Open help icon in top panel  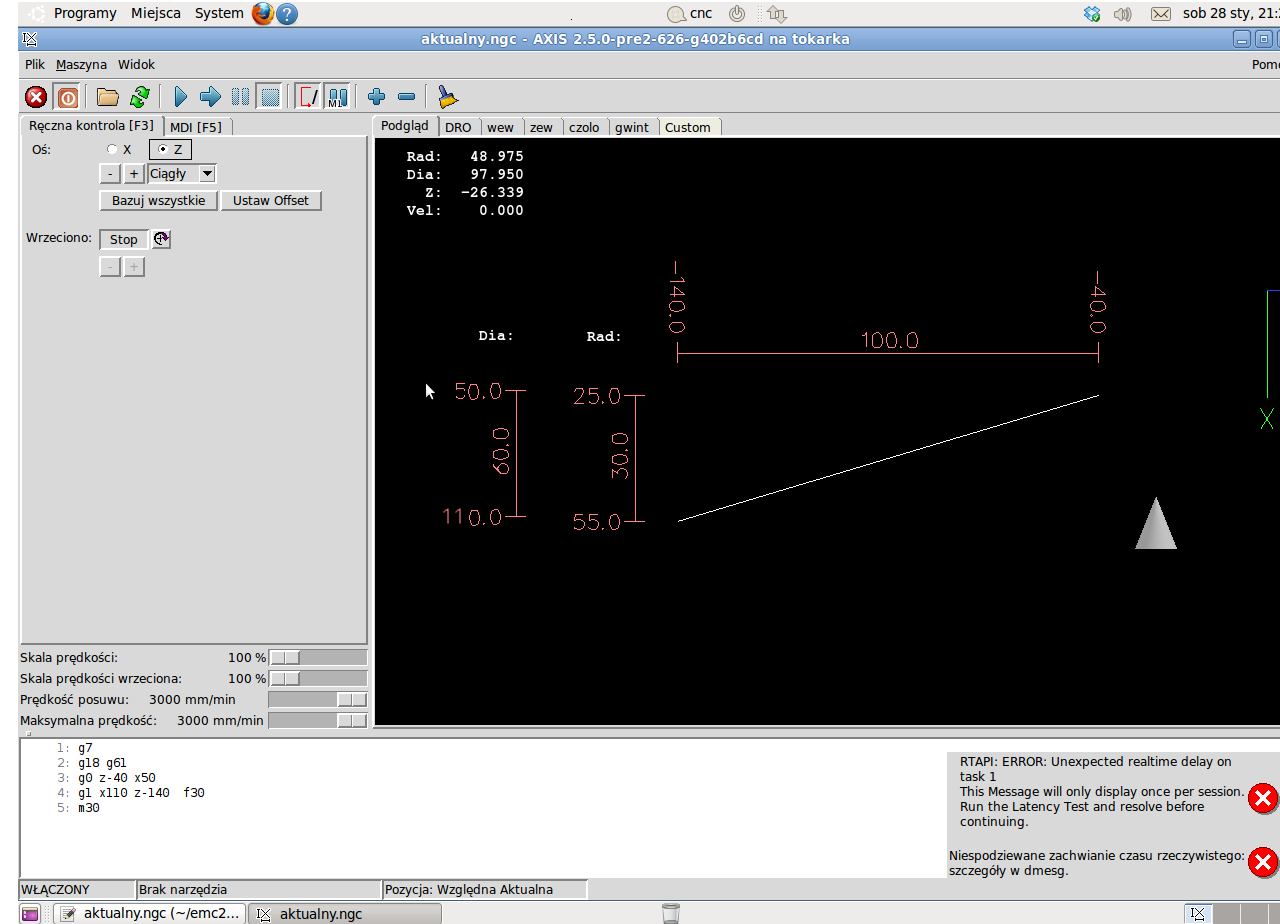coord(287,14)
